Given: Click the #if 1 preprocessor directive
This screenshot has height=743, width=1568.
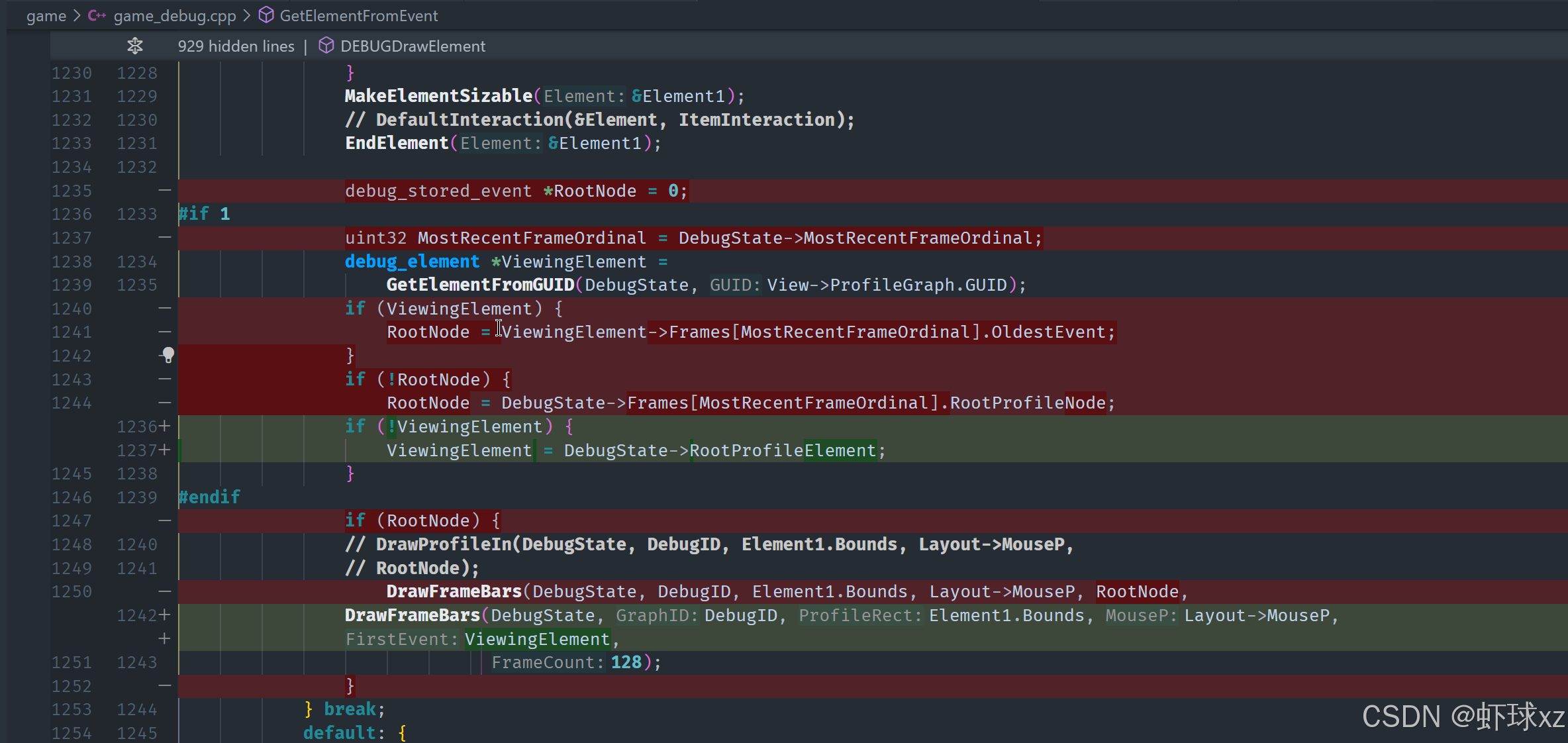Looking at the screenshot, I should click(204, 214).
